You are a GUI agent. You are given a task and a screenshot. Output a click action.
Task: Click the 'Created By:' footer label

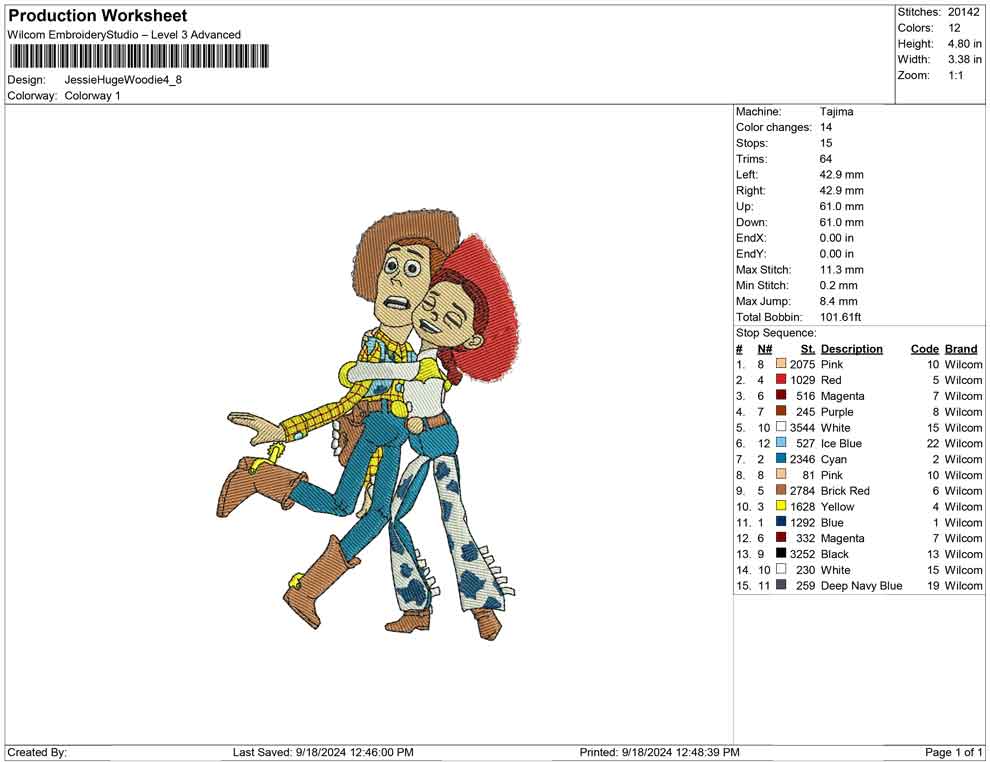click(37, 753)
